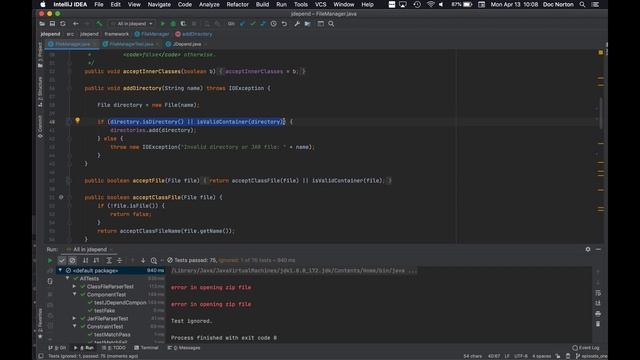Expand all test nodes icon

tap(109, 260)
